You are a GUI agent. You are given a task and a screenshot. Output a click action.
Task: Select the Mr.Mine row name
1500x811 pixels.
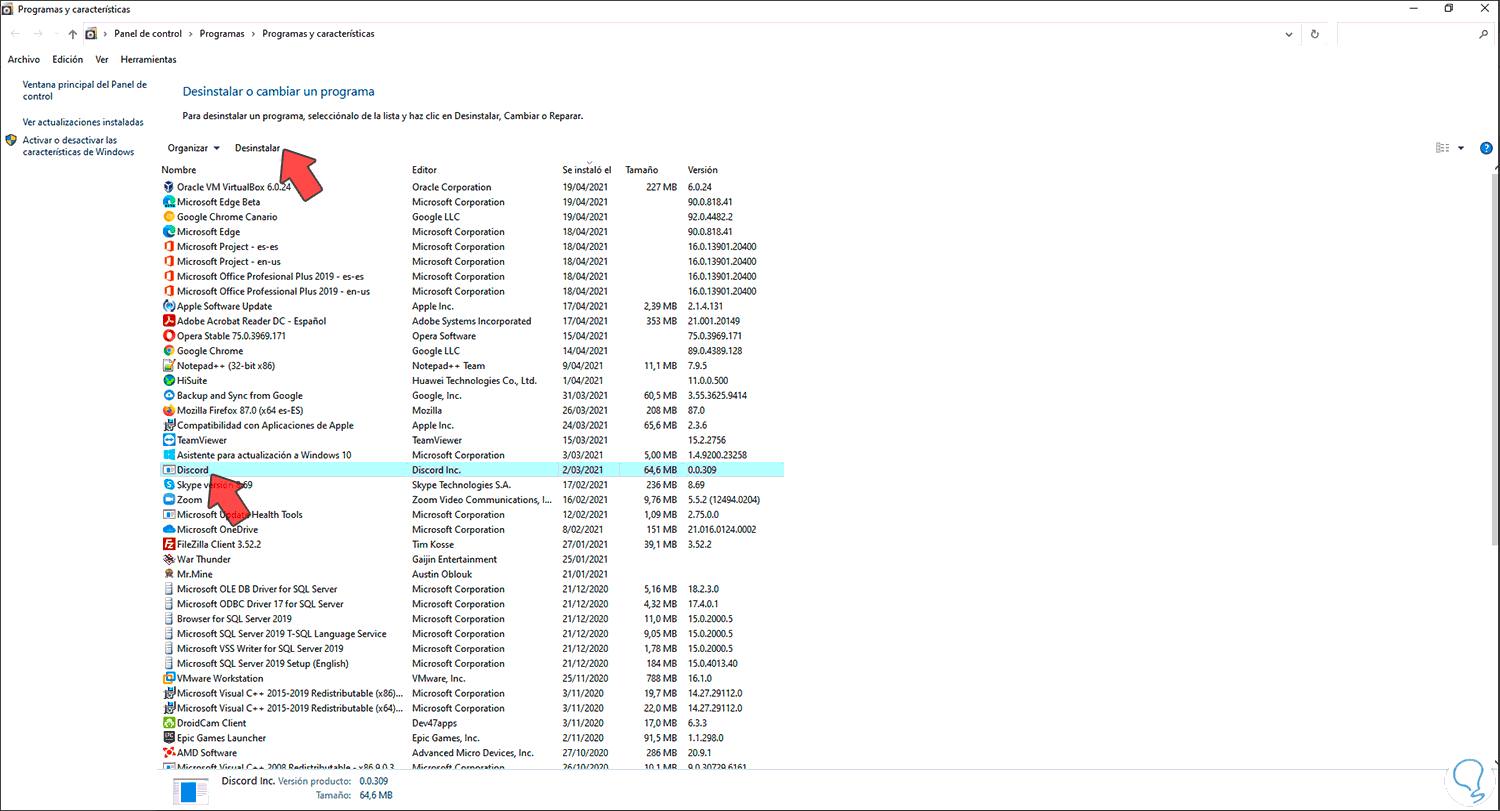pyautogui.click(x=195, y=574)
